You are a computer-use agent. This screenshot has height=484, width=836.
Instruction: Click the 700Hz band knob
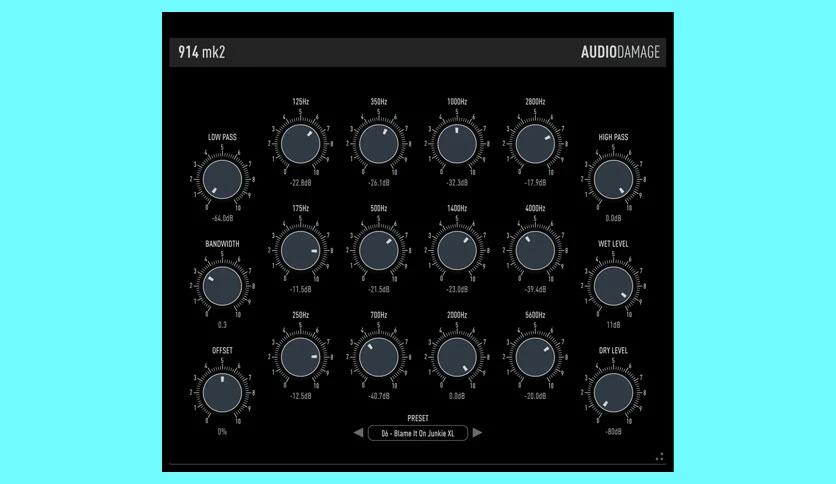click(x=379, y=357)
